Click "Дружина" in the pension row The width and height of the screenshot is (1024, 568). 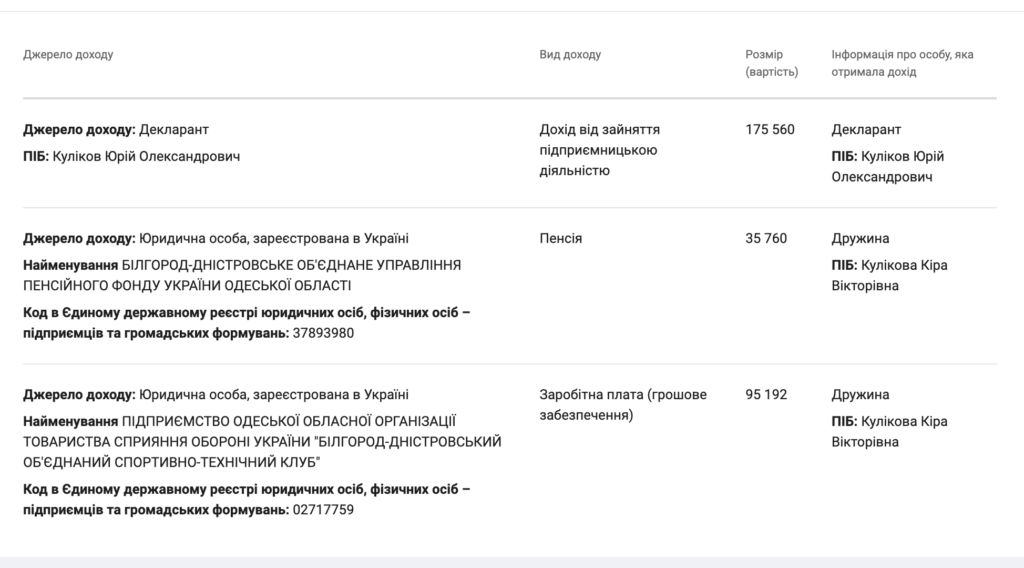pyautogui.click(x=860, y=239)
